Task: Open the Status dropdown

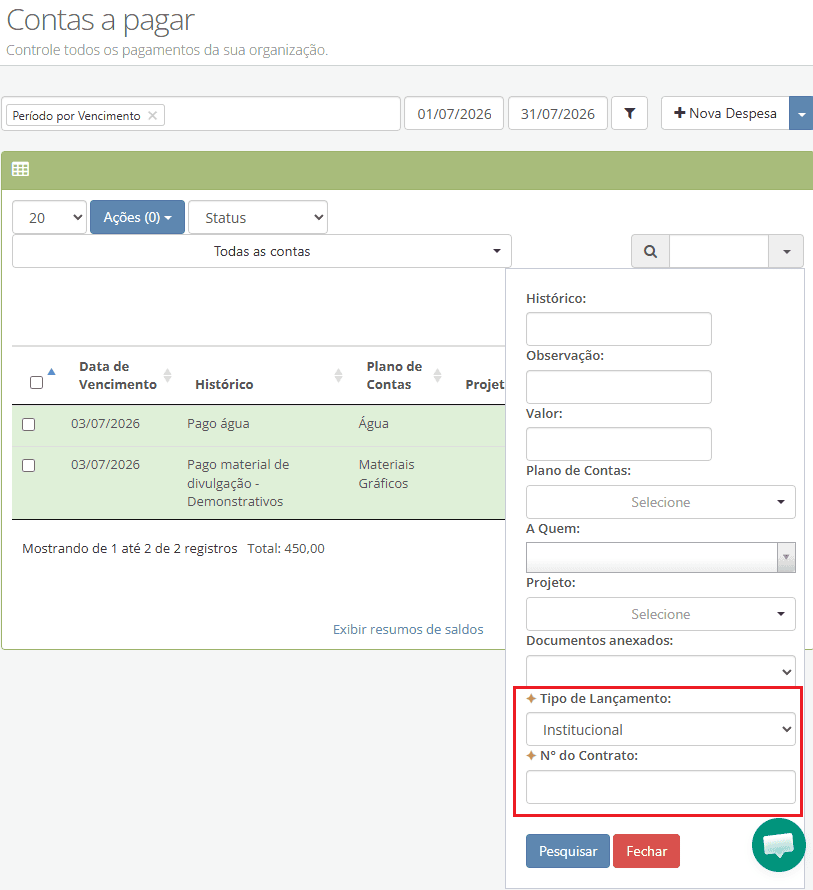Action: tap(258, 217)
